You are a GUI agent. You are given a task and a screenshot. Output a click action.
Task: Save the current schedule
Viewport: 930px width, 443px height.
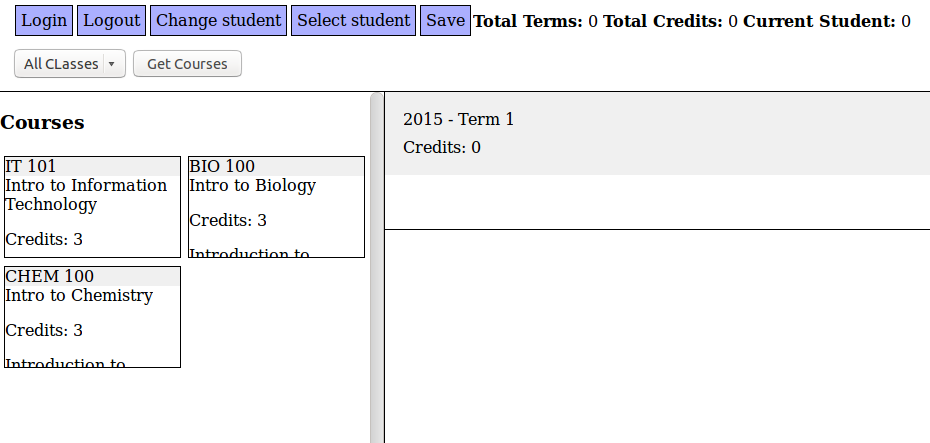coord(445,21)
